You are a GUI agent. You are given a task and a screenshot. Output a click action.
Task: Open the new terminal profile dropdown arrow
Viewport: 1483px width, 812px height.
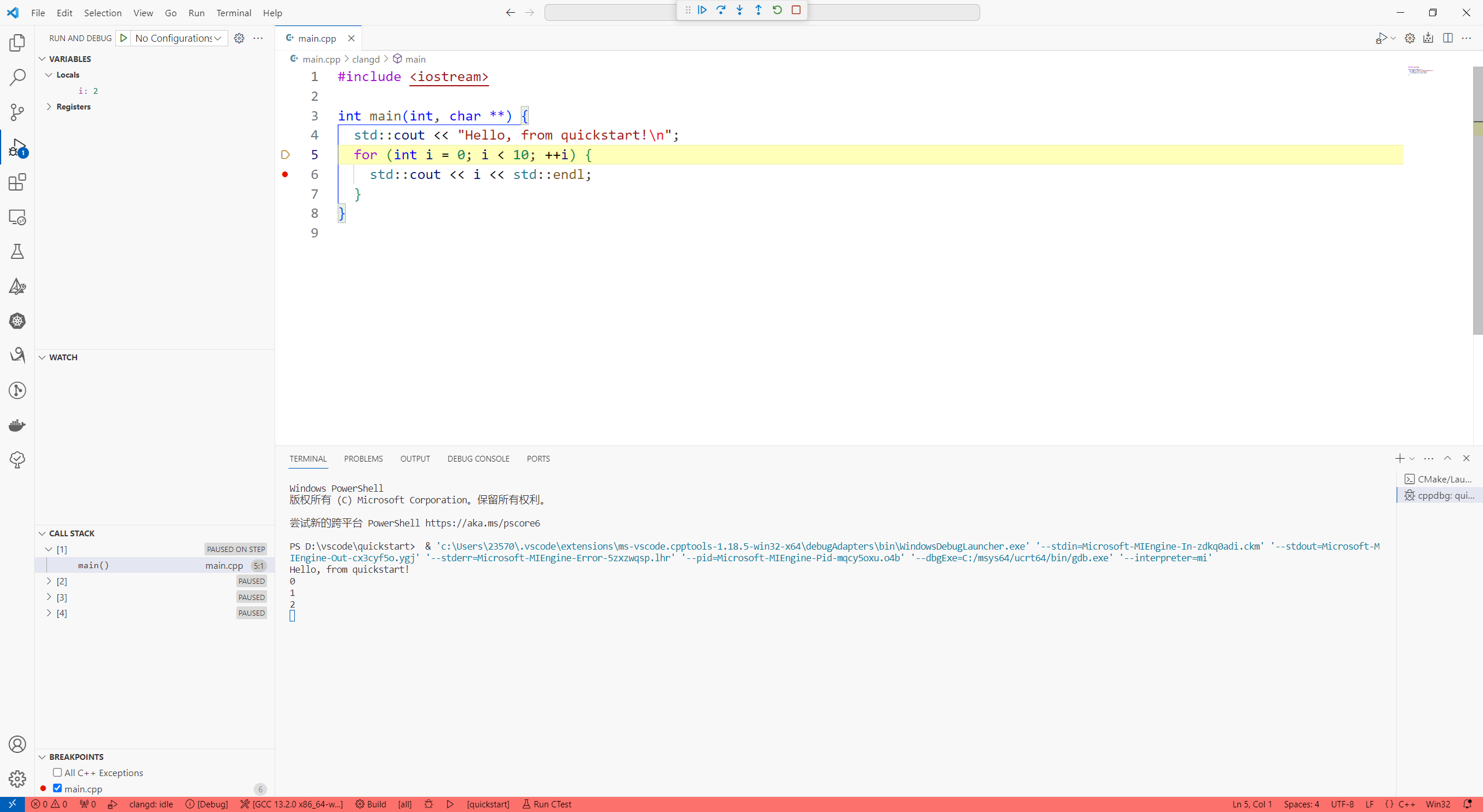(x=1412, y=459)
